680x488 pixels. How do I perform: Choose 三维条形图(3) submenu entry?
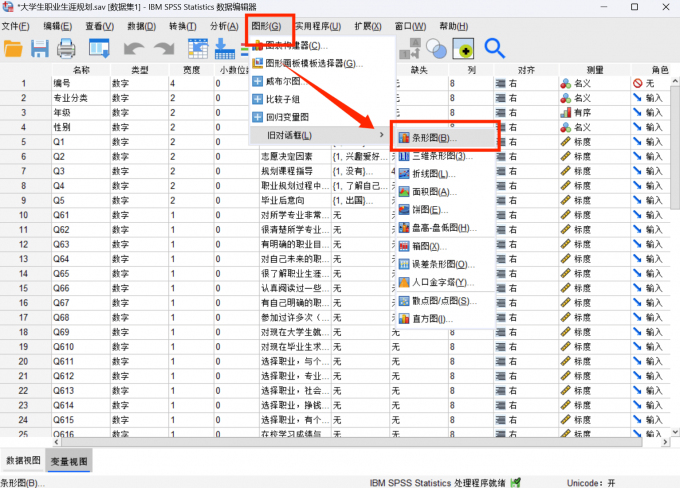tap(445, 156)
